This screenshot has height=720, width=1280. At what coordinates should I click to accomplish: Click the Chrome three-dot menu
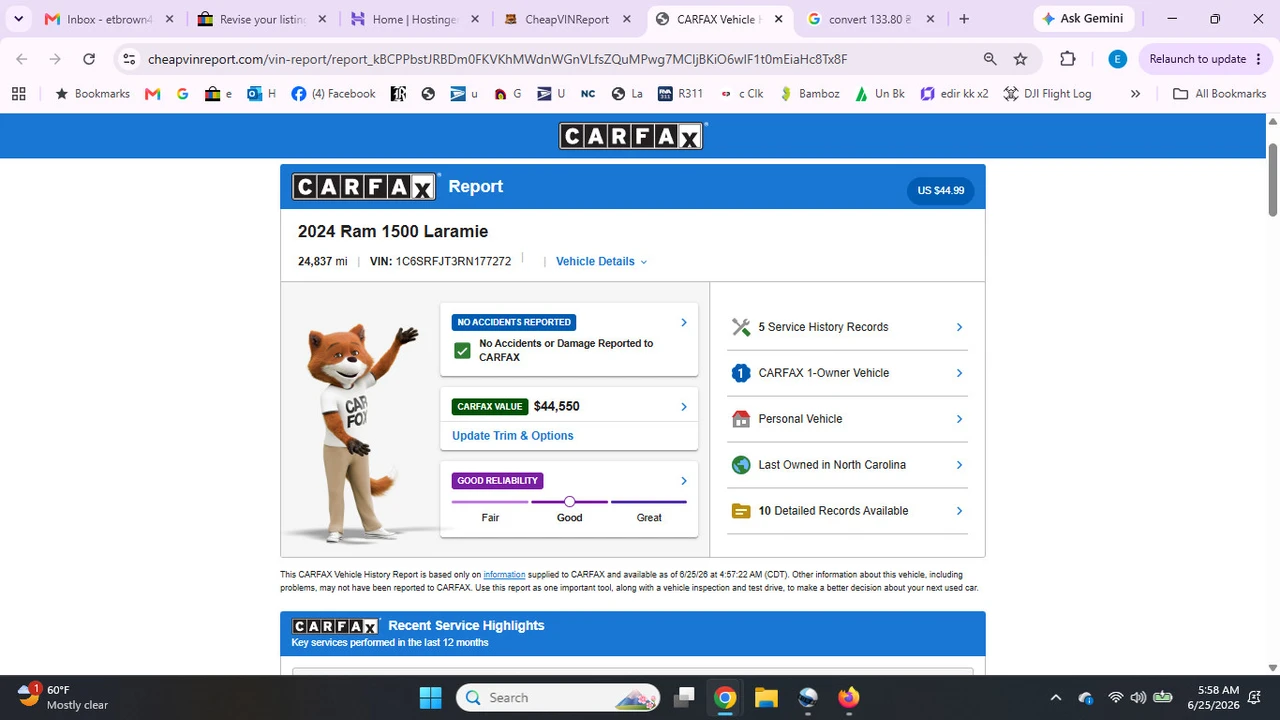pyautogui.click(x=1258, y=59)
